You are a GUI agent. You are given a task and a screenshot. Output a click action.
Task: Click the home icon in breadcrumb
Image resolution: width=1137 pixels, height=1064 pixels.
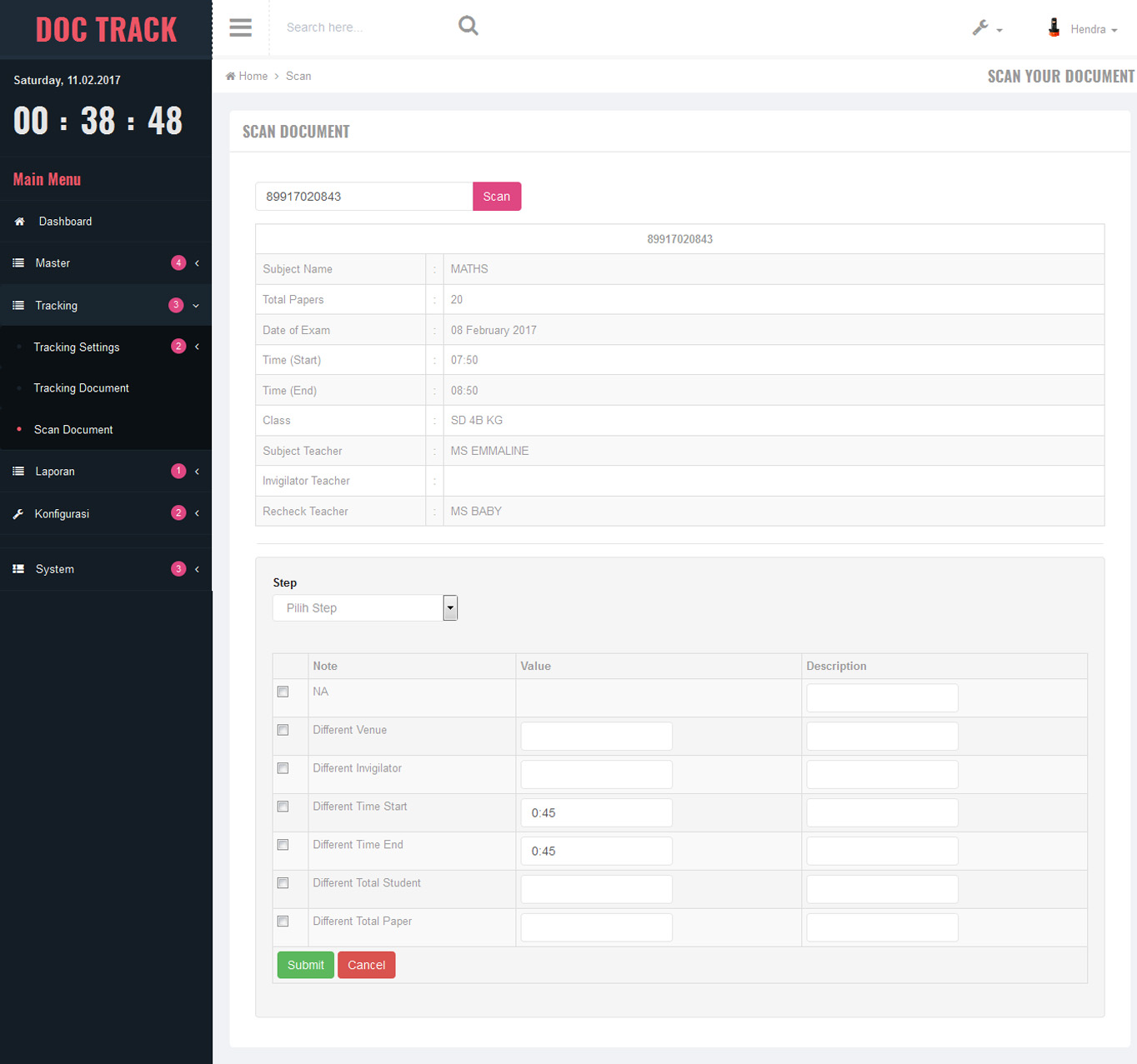pos(231,76)
